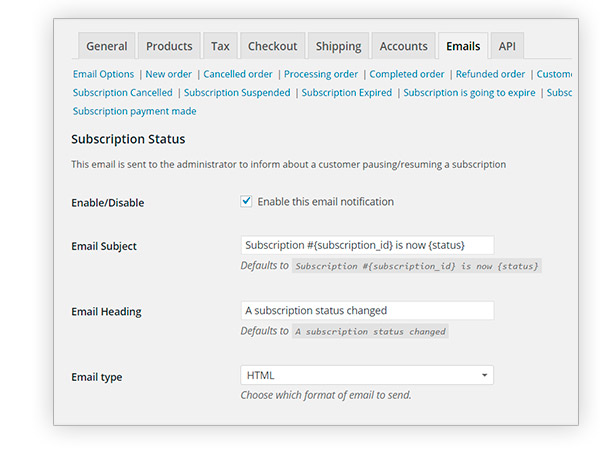Screen dimensions: 600x462
Task: Open Subscription Expired email link
Action: click(x=347, y=93)
